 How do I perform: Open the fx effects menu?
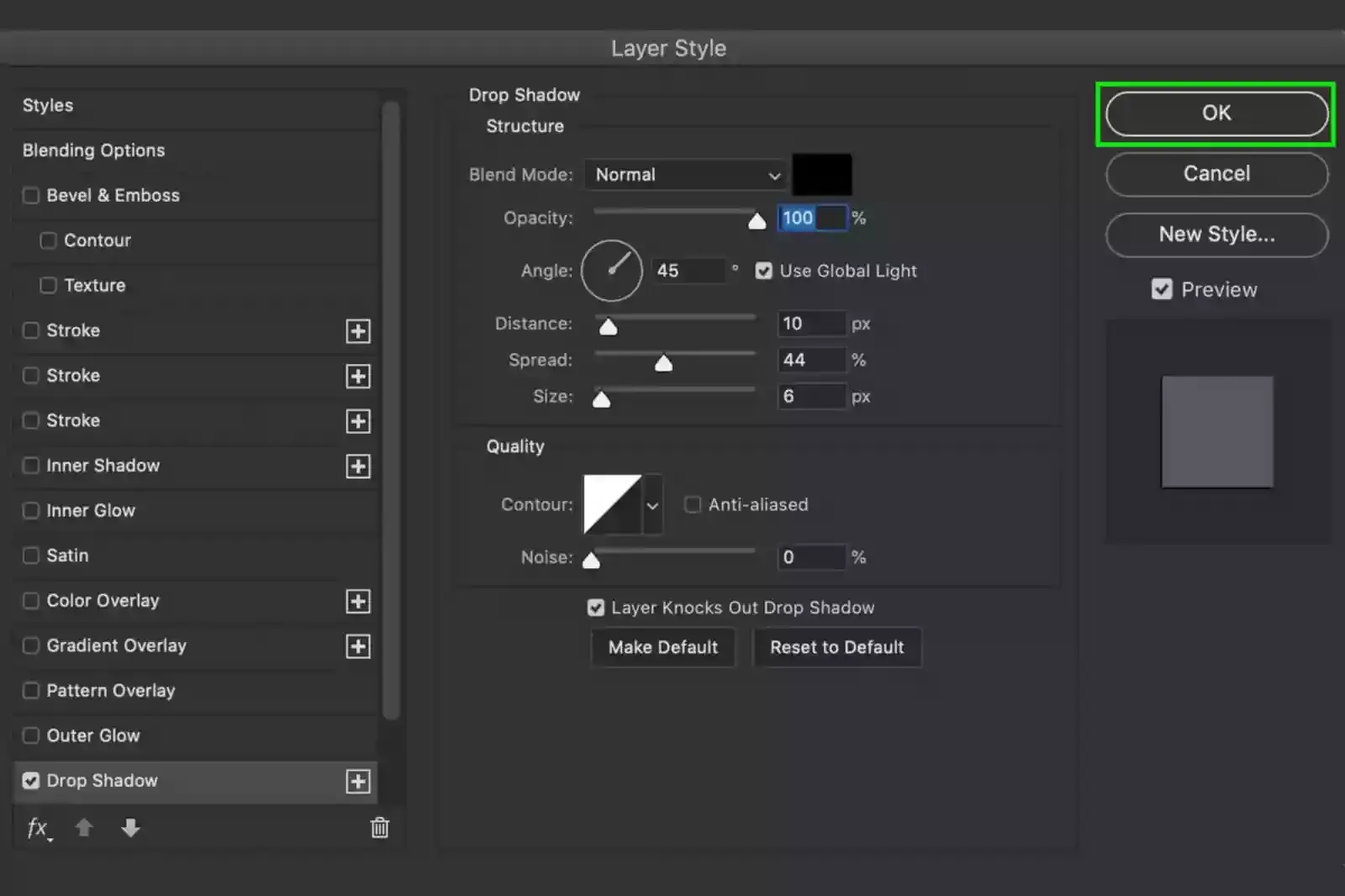pos(37,828)
